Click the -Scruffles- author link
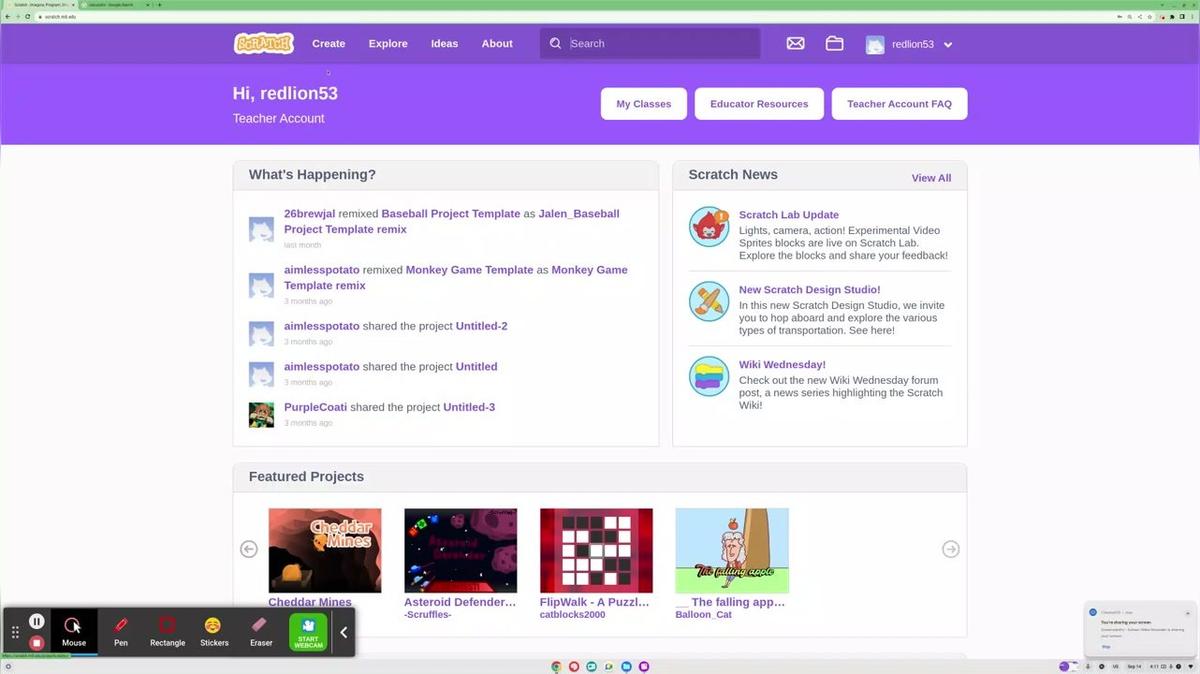1200x674 pixels. tap(428, 615)
